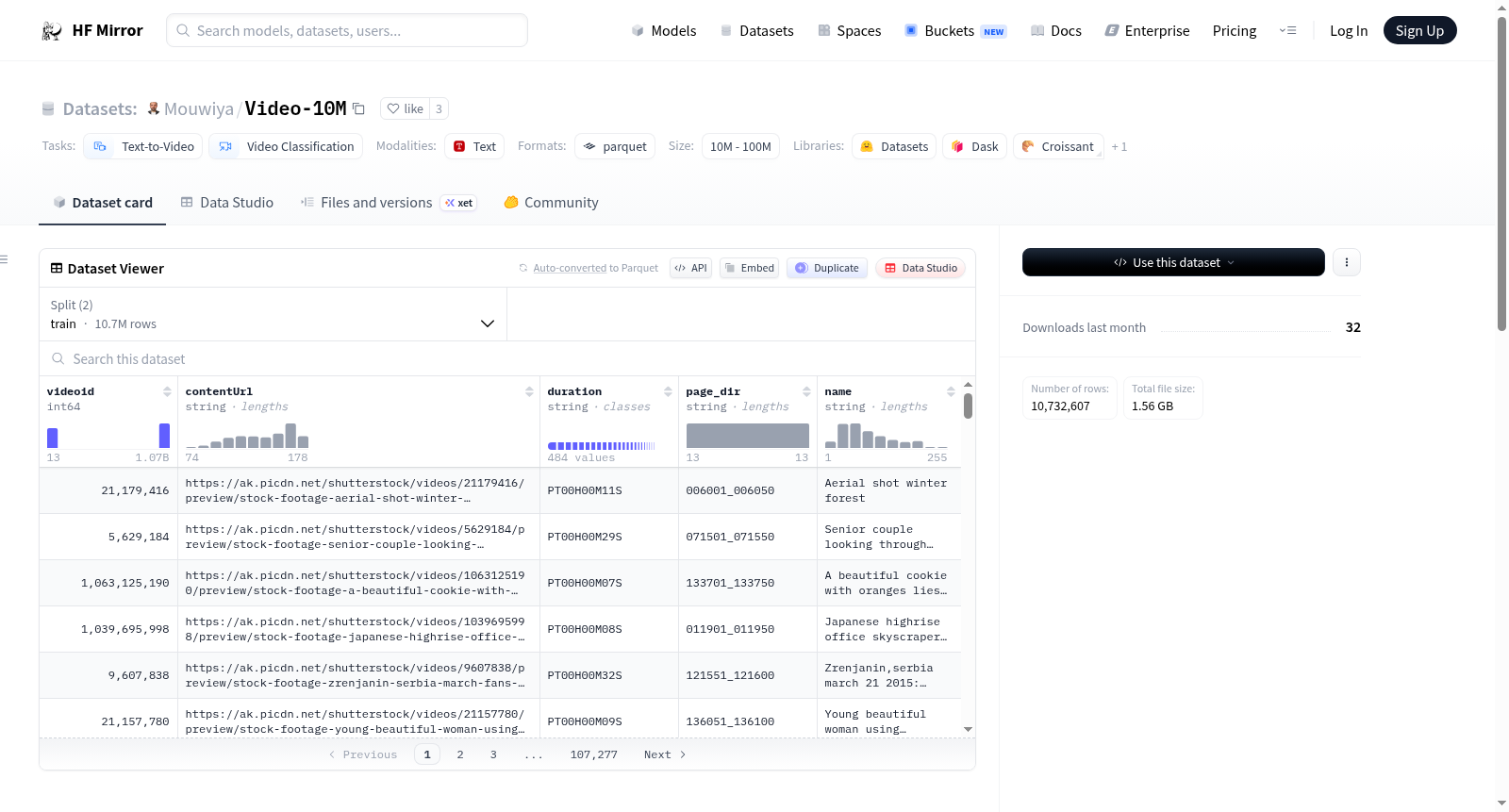Open the Community tab

[x=551, y=203]
